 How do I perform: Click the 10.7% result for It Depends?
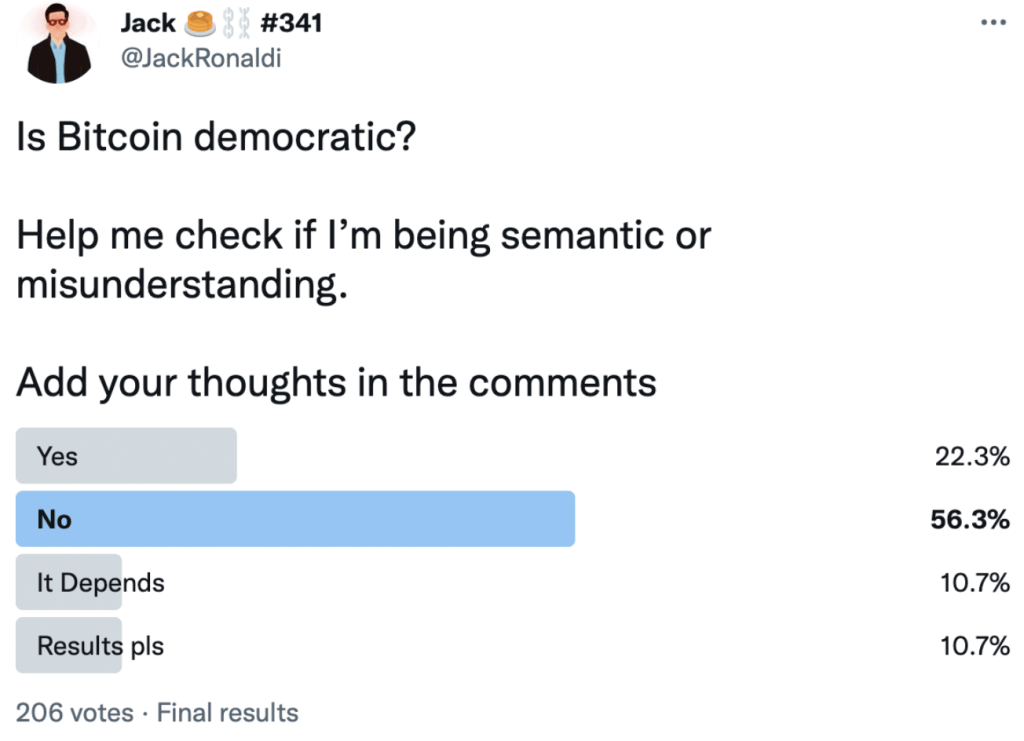pos(975,582)
